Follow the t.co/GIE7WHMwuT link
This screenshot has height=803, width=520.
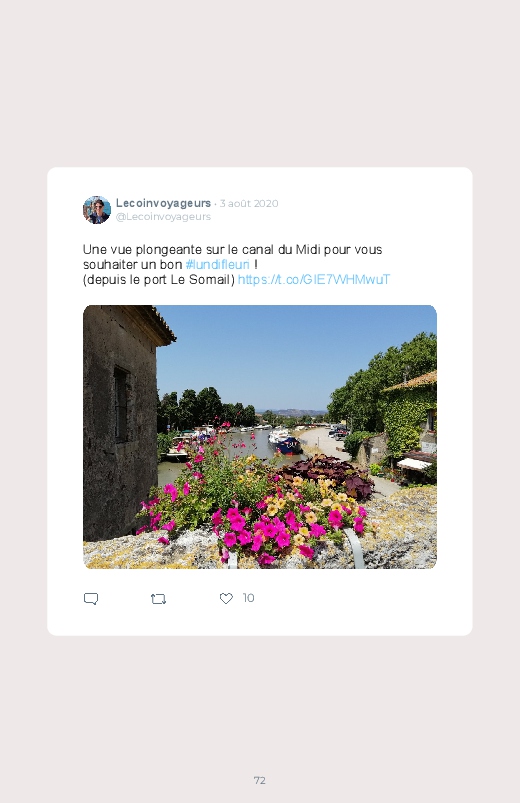[314, 280]
